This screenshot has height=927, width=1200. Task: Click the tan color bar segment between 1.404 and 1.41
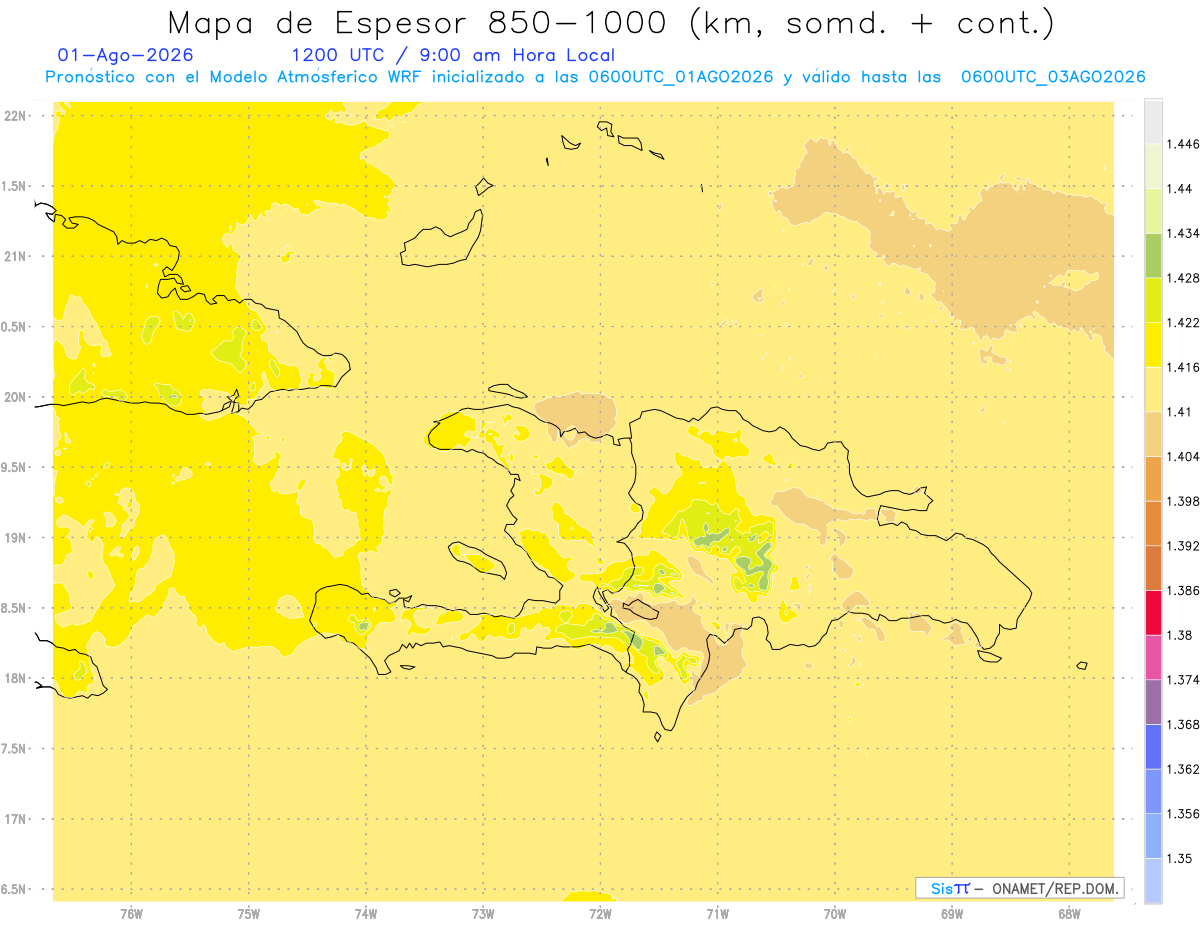pos(1154,434)
